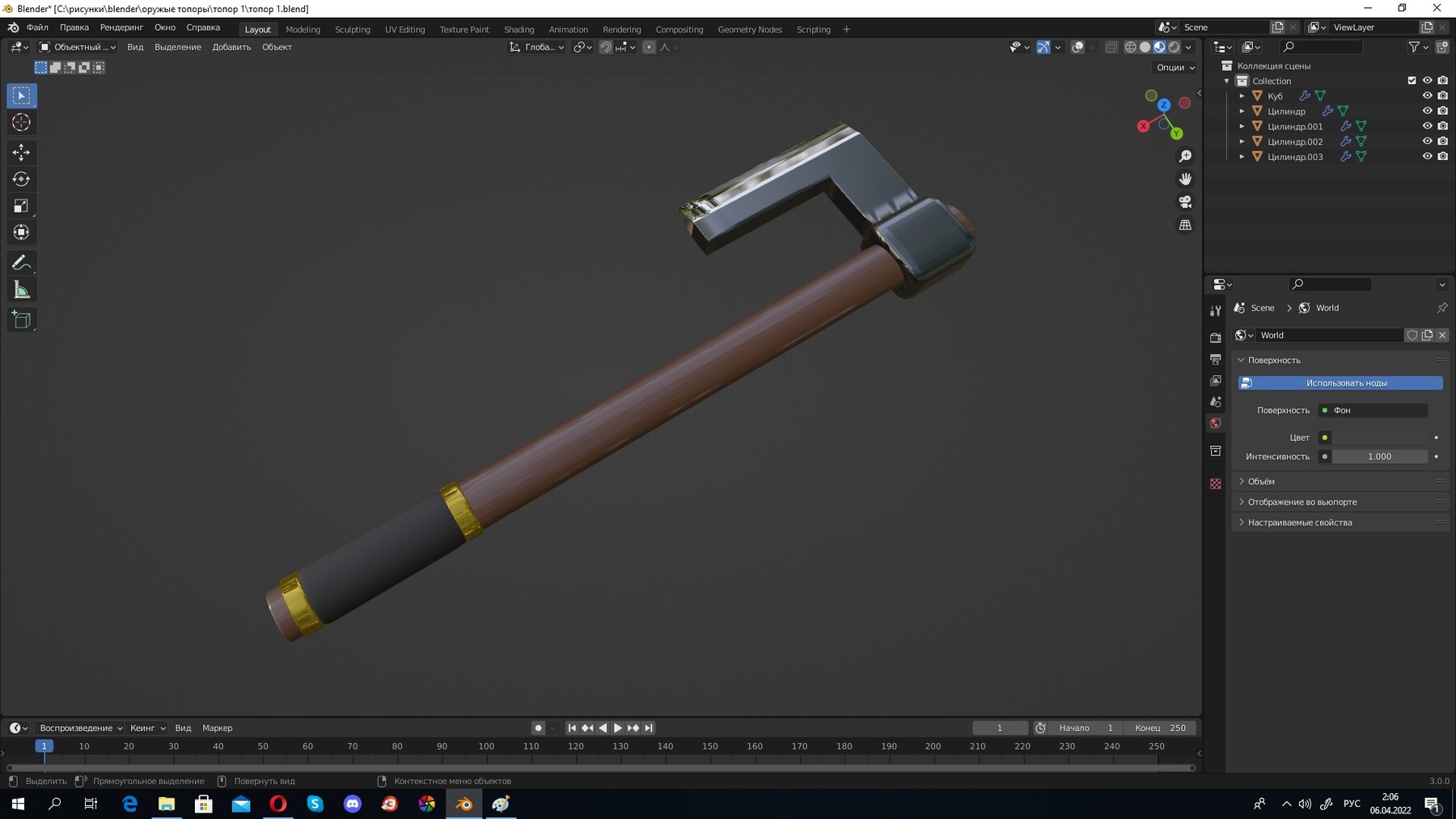Switch to the Output Properties tab

1216,359
